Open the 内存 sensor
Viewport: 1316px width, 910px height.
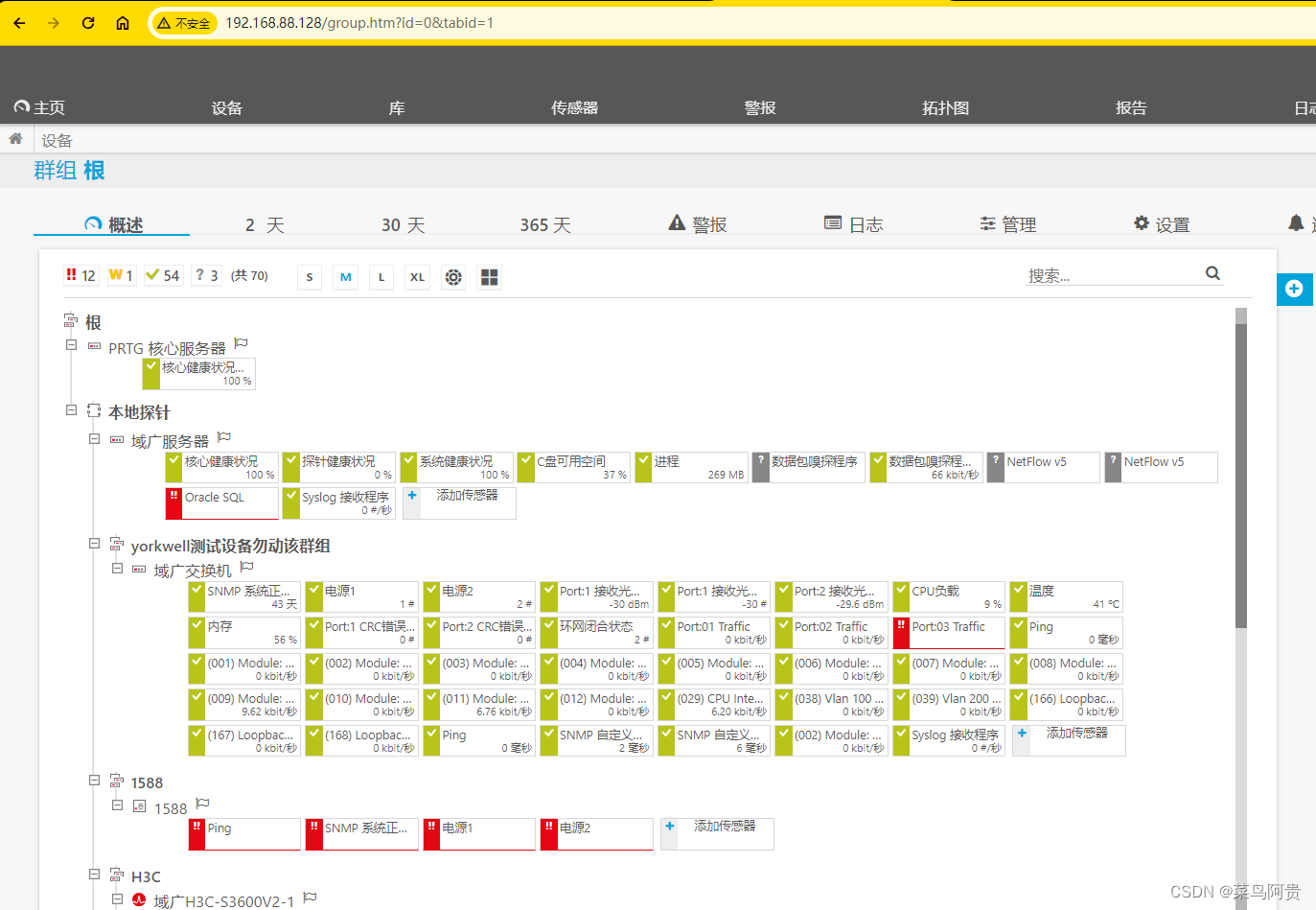pos(245,633)
